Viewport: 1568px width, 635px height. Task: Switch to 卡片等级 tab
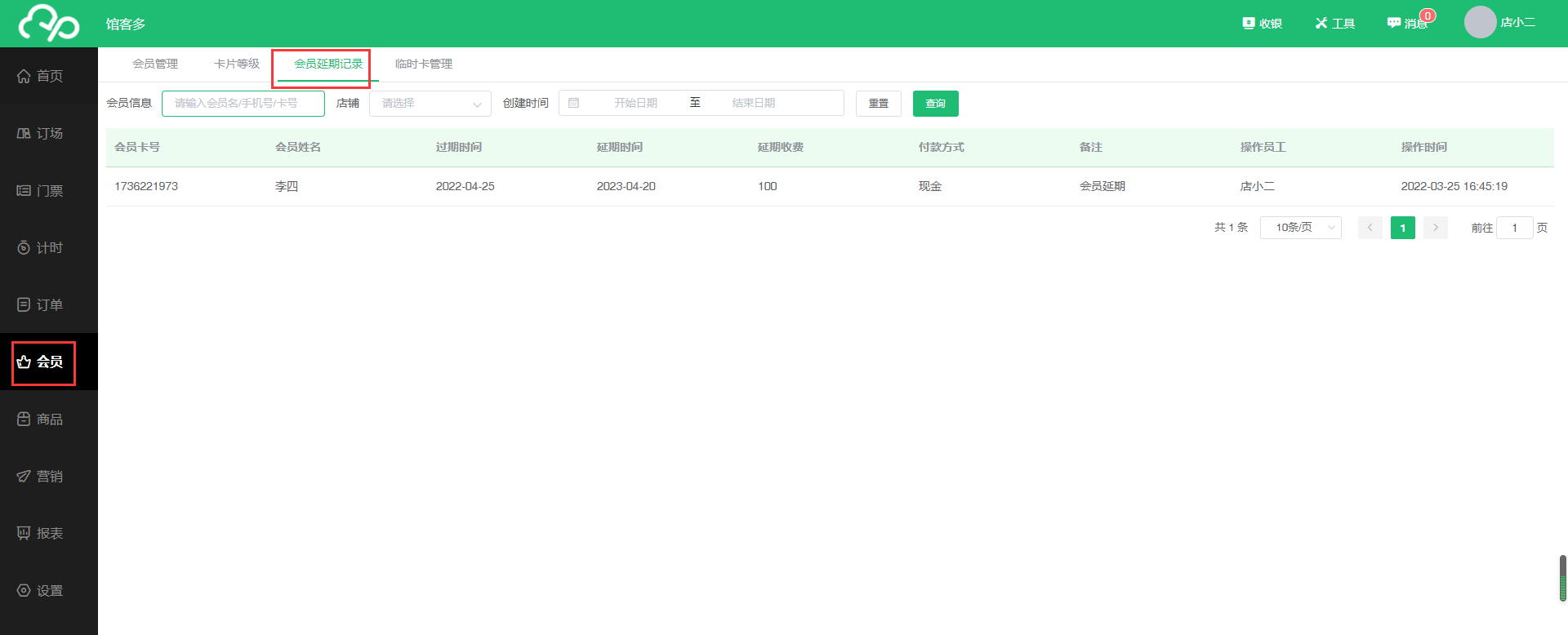[237, 64]
